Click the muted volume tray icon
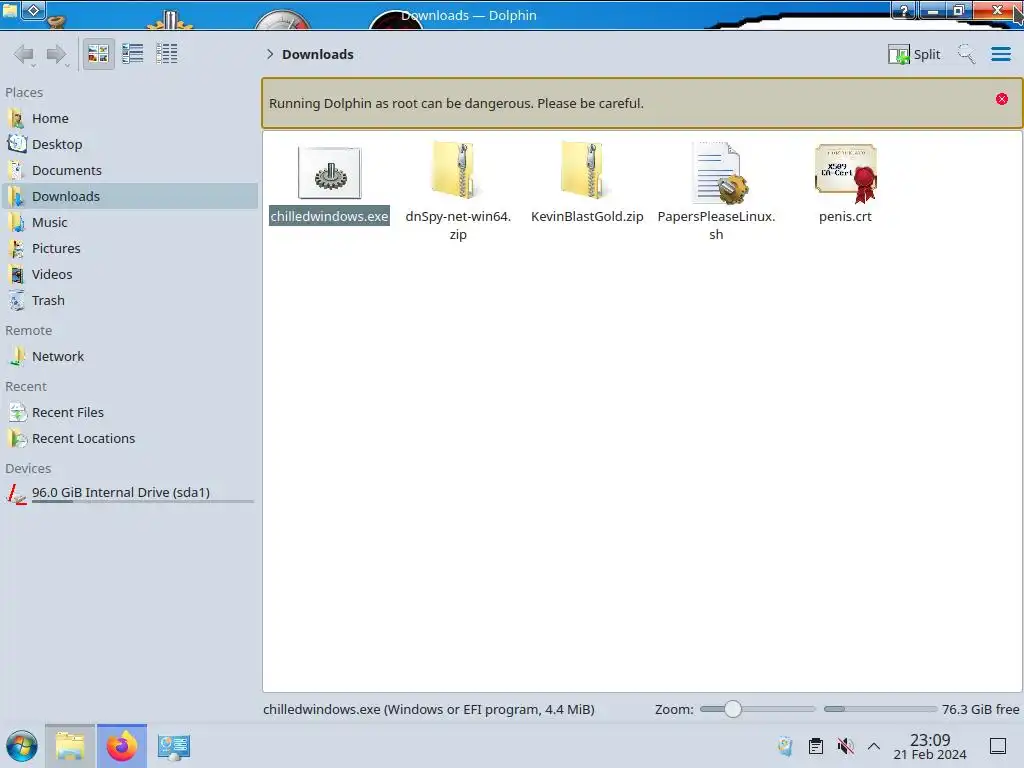This screenshot has height=768, width=1024. pyautogui.click(x=845, y=746)
